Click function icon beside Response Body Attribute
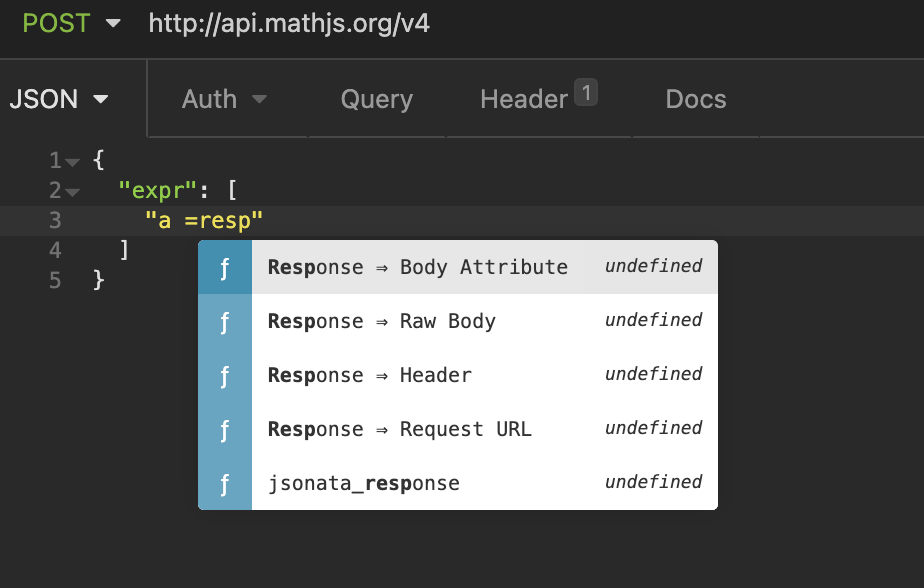924x588 pixels. (x=225, y=267)
